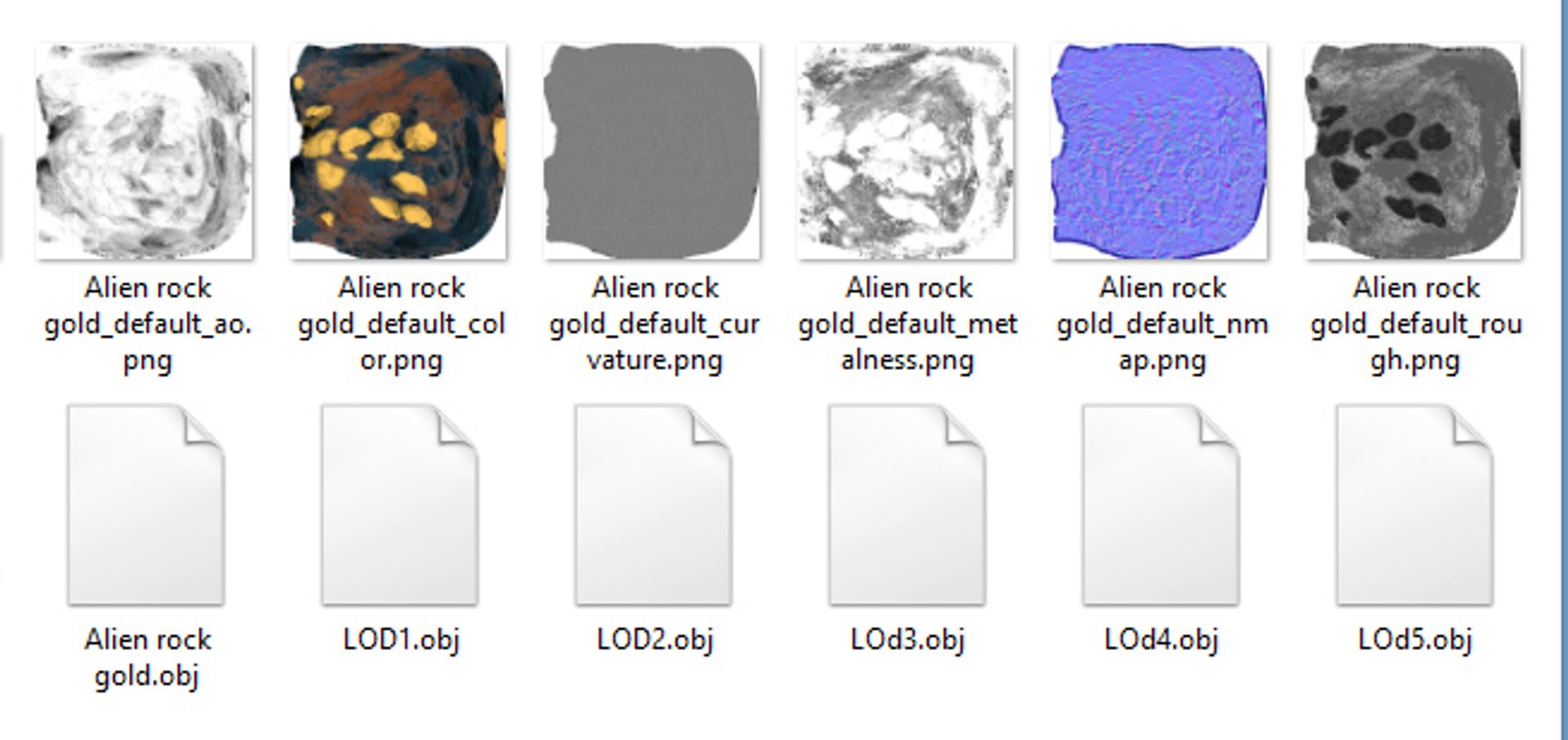
Task: Select the roughness map thumbnail
Action: point(1414,151)
